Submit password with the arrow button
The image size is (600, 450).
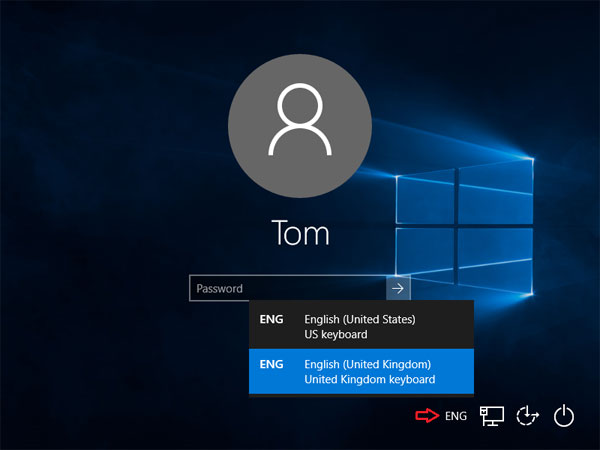click(x=398, y=288)
